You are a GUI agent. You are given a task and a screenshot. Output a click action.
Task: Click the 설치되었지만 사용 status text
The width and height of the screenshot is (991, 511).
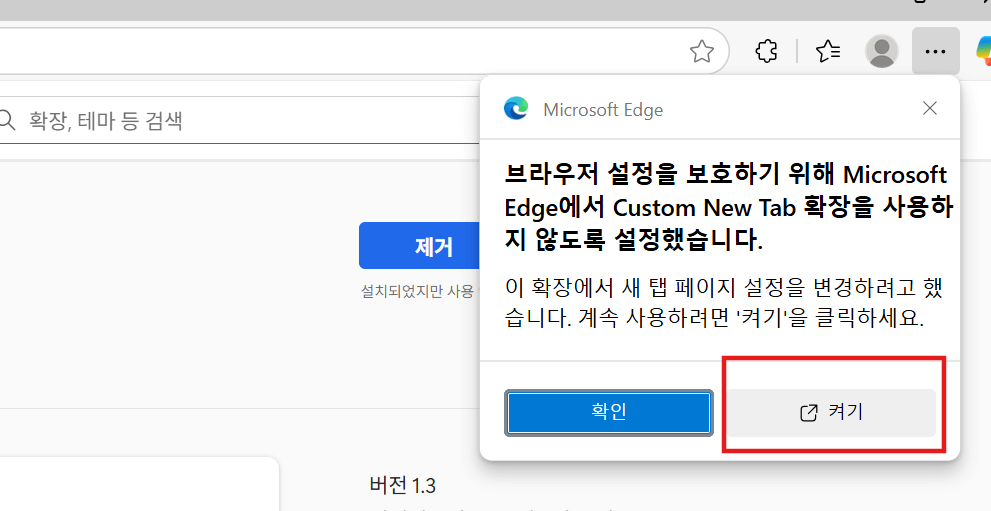417,291
